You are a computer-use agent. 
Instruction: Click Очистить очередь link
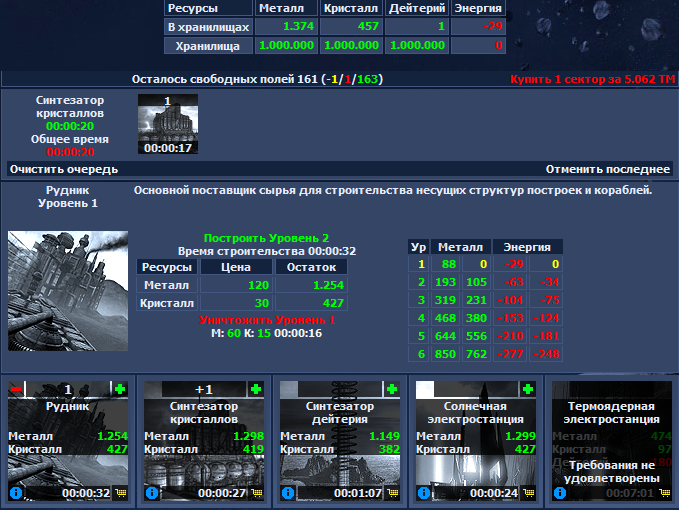click(64, 169)
